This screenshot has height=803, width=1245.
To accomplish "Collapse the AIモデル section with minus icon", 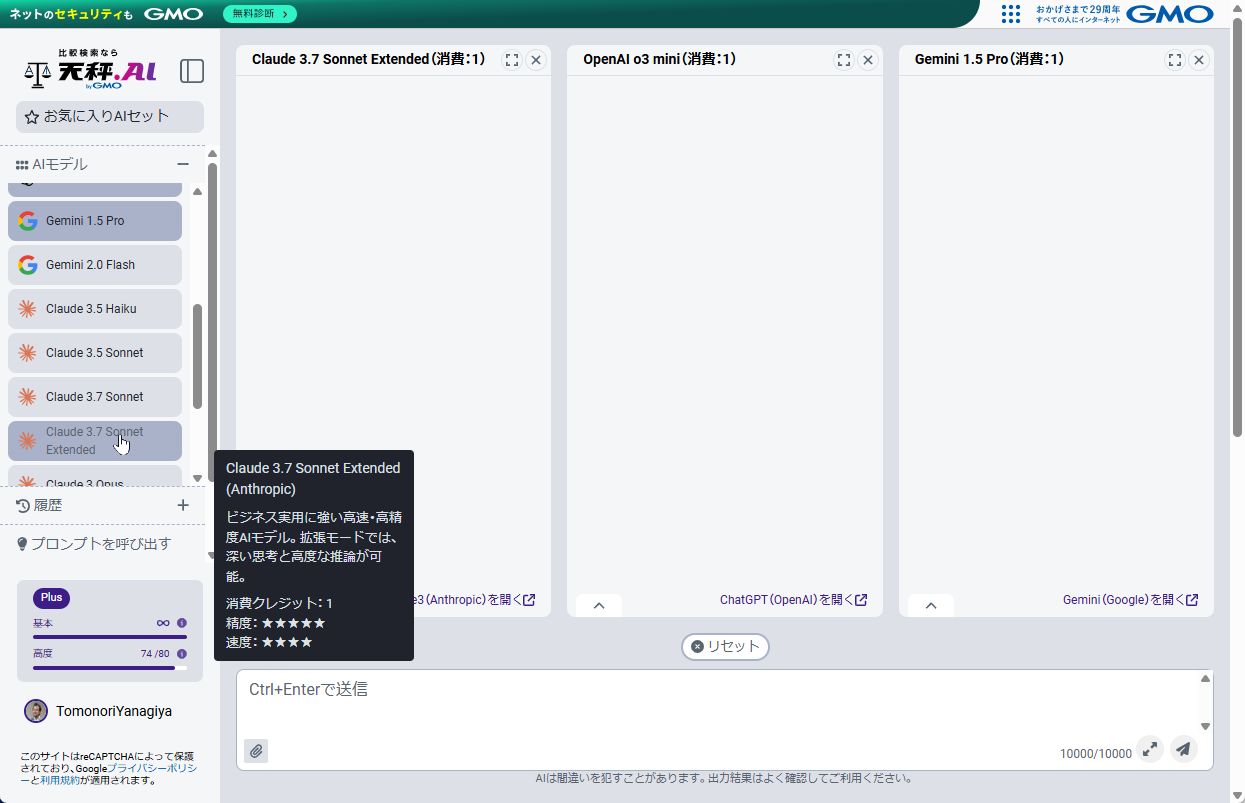I will point(183,164).
